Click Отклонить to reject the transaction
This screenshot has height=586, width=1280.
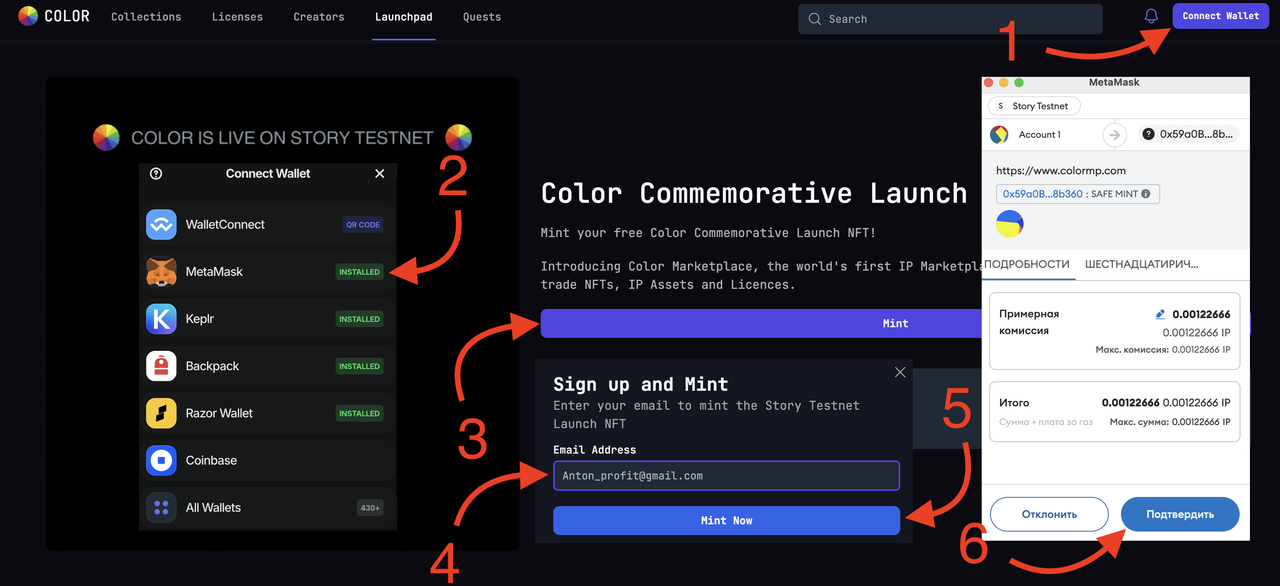coord(1049,514)
